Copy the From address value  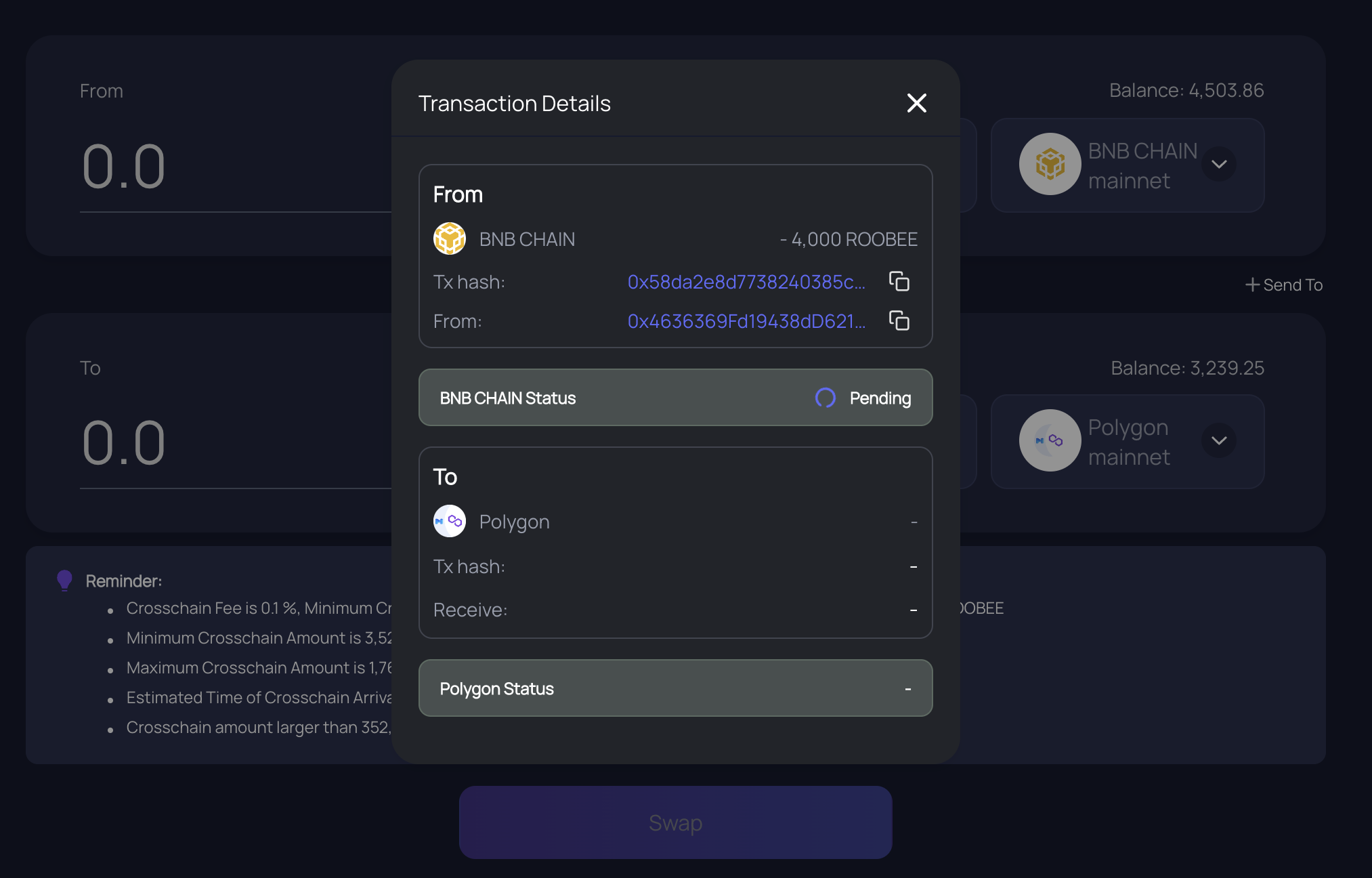[899, 320]
